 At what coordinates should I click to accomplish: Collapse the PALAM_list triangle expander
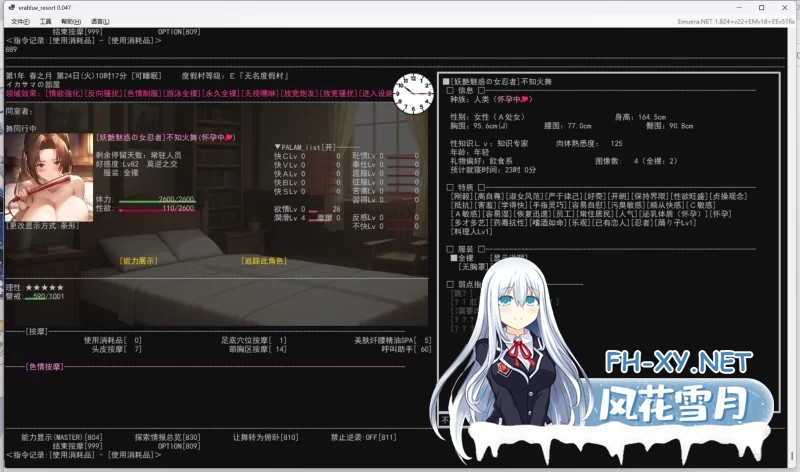(x=279, y=146)
